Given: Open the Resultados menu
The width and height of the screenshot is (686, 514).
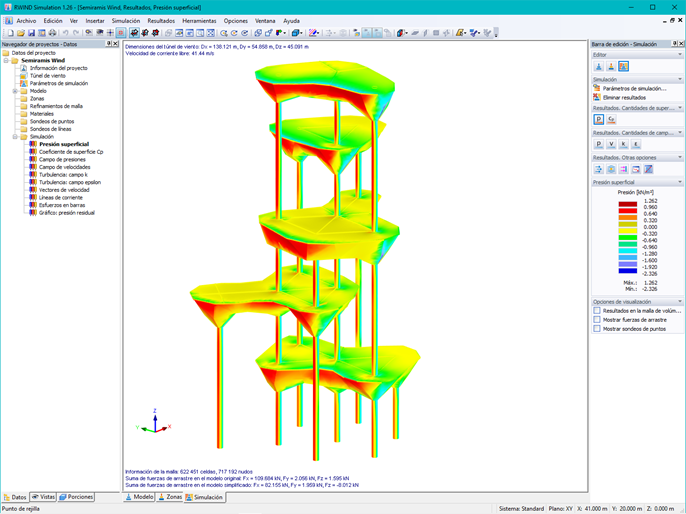Looking at the screenshot, I should pyautogui.click(x=161, y=21).
